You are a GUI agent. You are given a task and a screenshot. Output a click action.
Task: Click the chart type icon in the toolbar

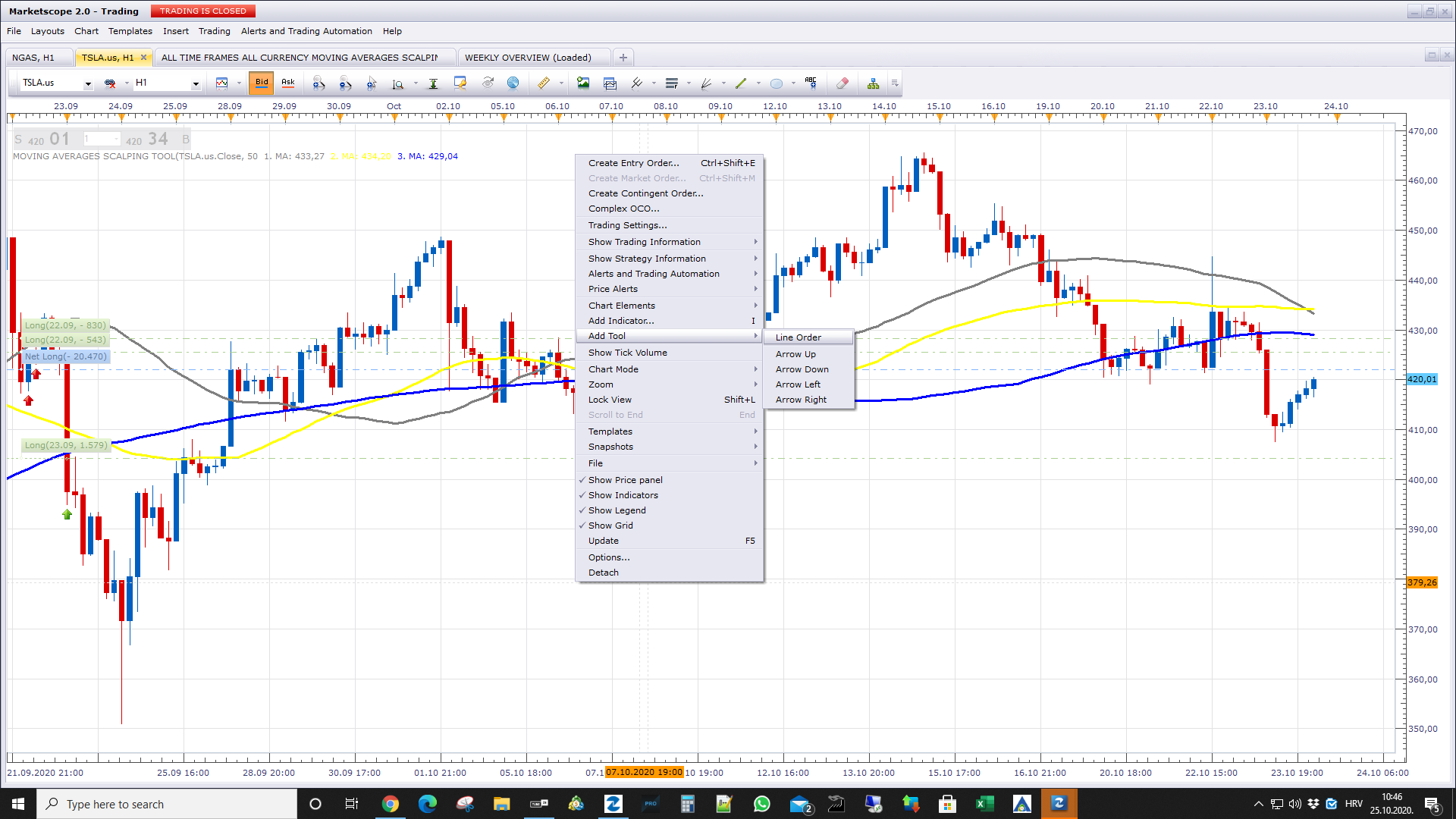click(221, 83)
